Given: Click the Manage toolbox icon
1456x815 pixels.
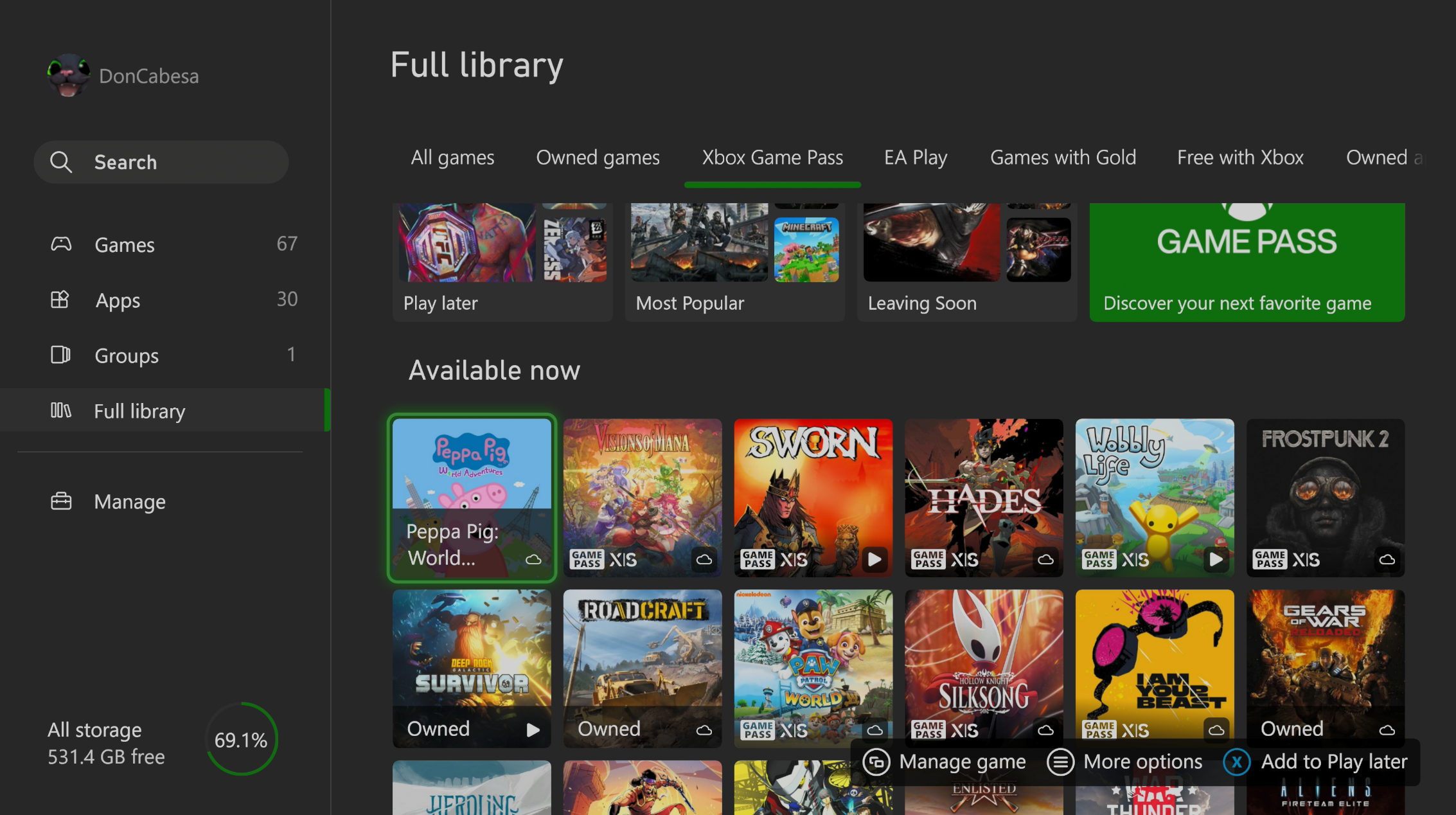Looking at the screenshot, I should (61, 501).
